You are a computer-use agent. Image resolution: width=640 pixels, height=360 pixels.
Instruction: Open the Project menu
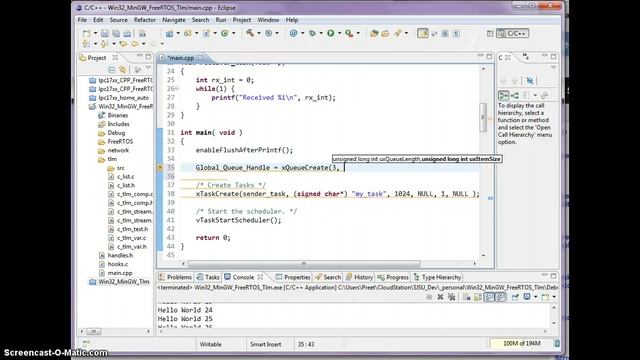tap(242, 20)
